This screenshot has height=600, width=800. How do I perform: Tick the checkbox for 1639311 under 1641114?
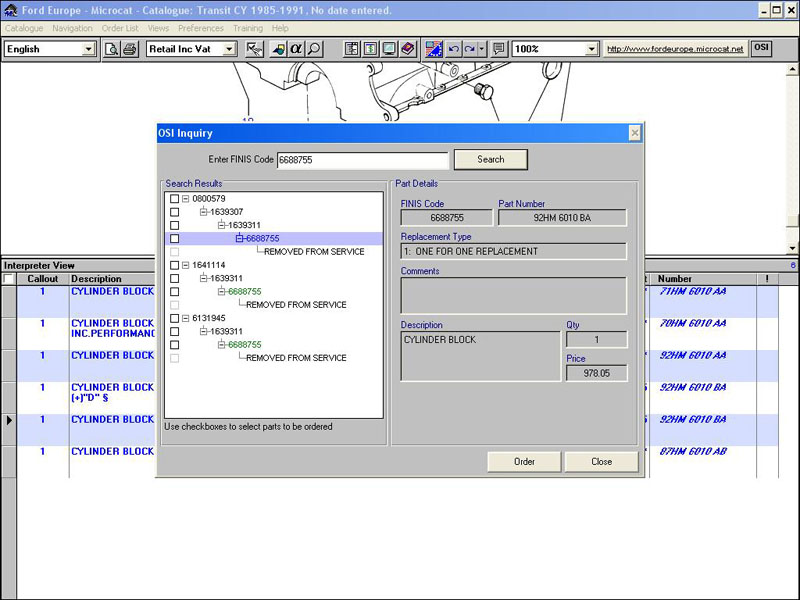pyautogui.click(x=174, y=278)
